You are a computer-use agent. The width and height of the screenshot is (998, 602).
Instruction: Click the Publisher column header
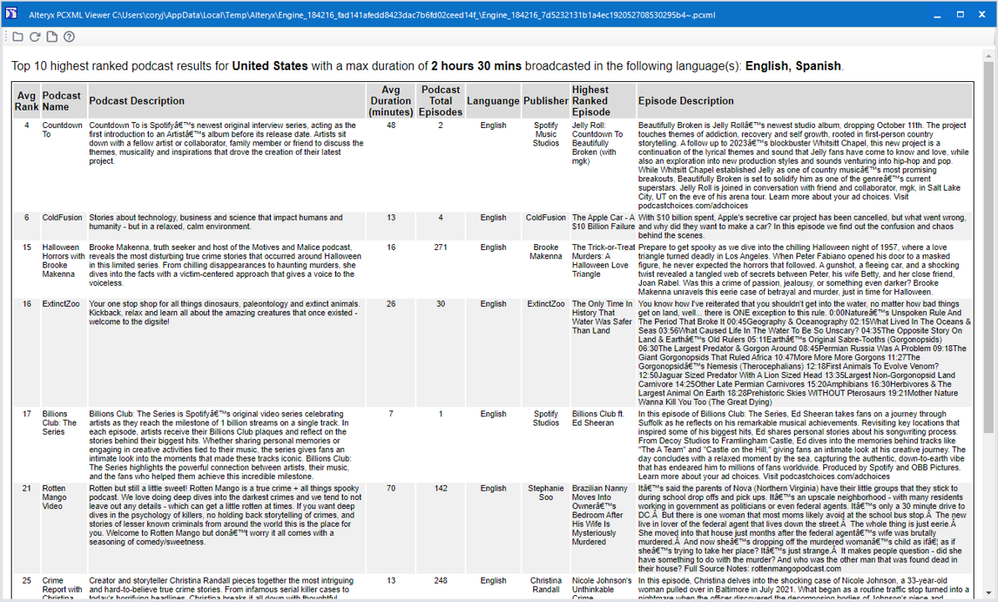tap(545, 101)
